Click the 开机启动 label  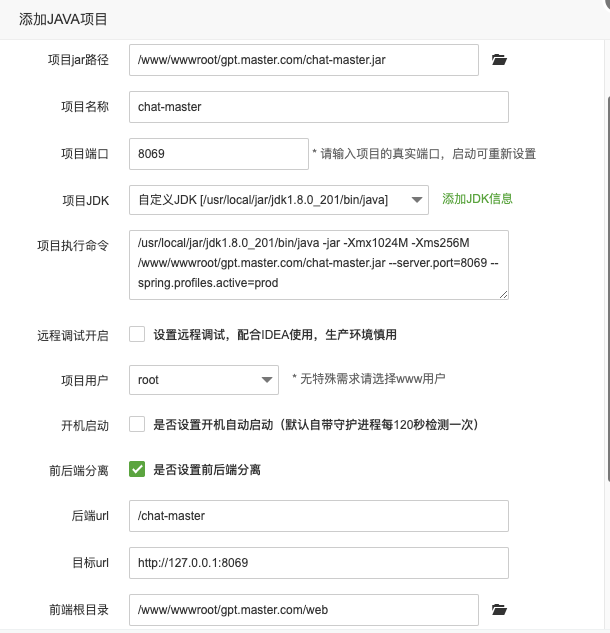point(85,425)
